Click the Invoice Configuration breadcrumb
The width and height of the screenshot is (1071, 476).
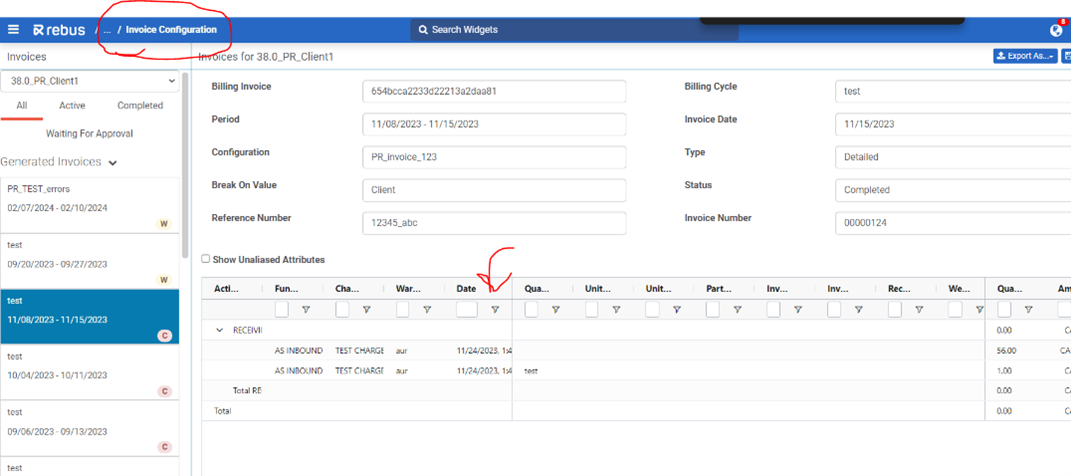(x=171, y=30)
